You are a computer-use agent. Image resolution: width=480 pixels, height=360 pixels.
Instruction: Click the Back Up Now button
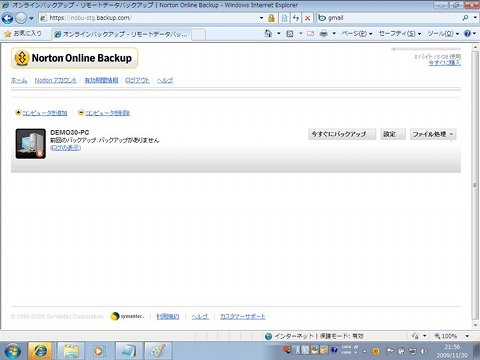[x=342, y=134]
